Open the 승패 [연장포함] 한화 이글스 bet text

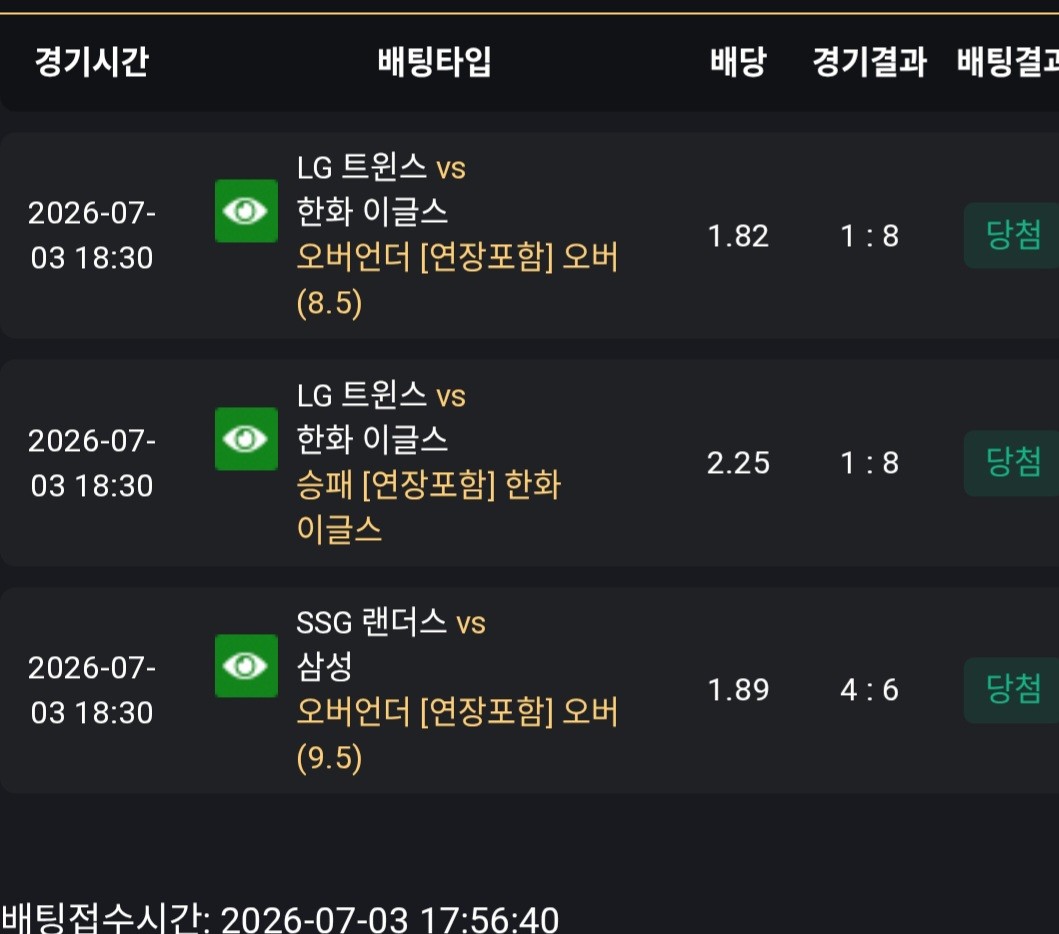[429, 507]
